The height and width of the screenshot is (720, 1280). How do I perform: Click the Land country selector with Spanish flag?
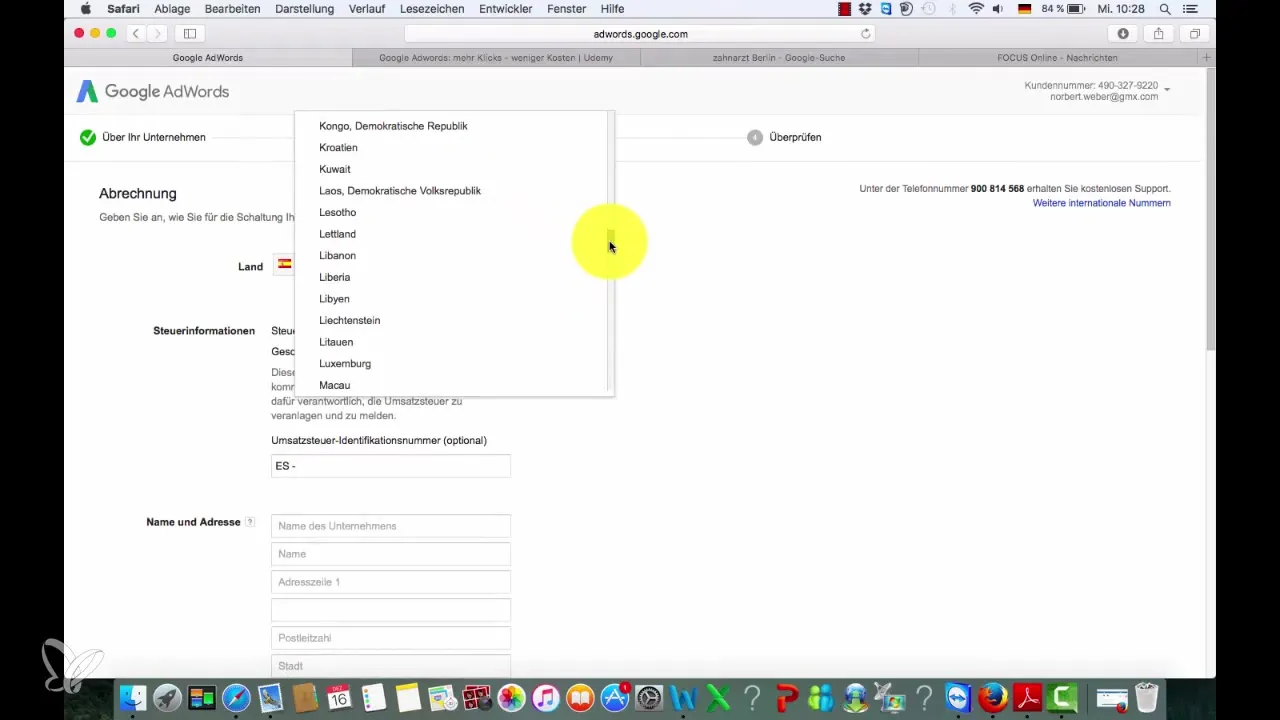point(285,265)
